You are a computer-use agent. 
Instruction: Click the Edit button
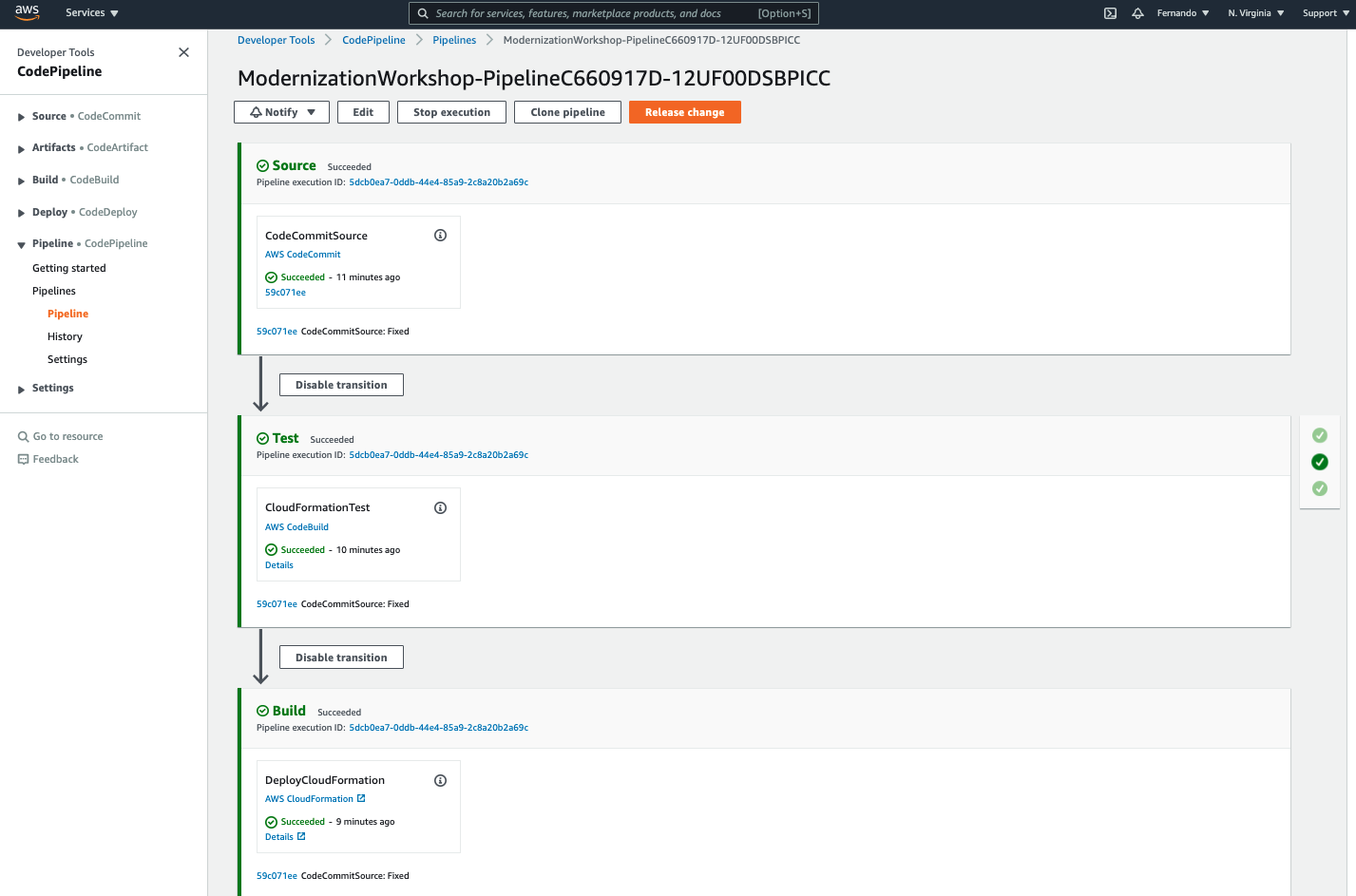[363, 112]
